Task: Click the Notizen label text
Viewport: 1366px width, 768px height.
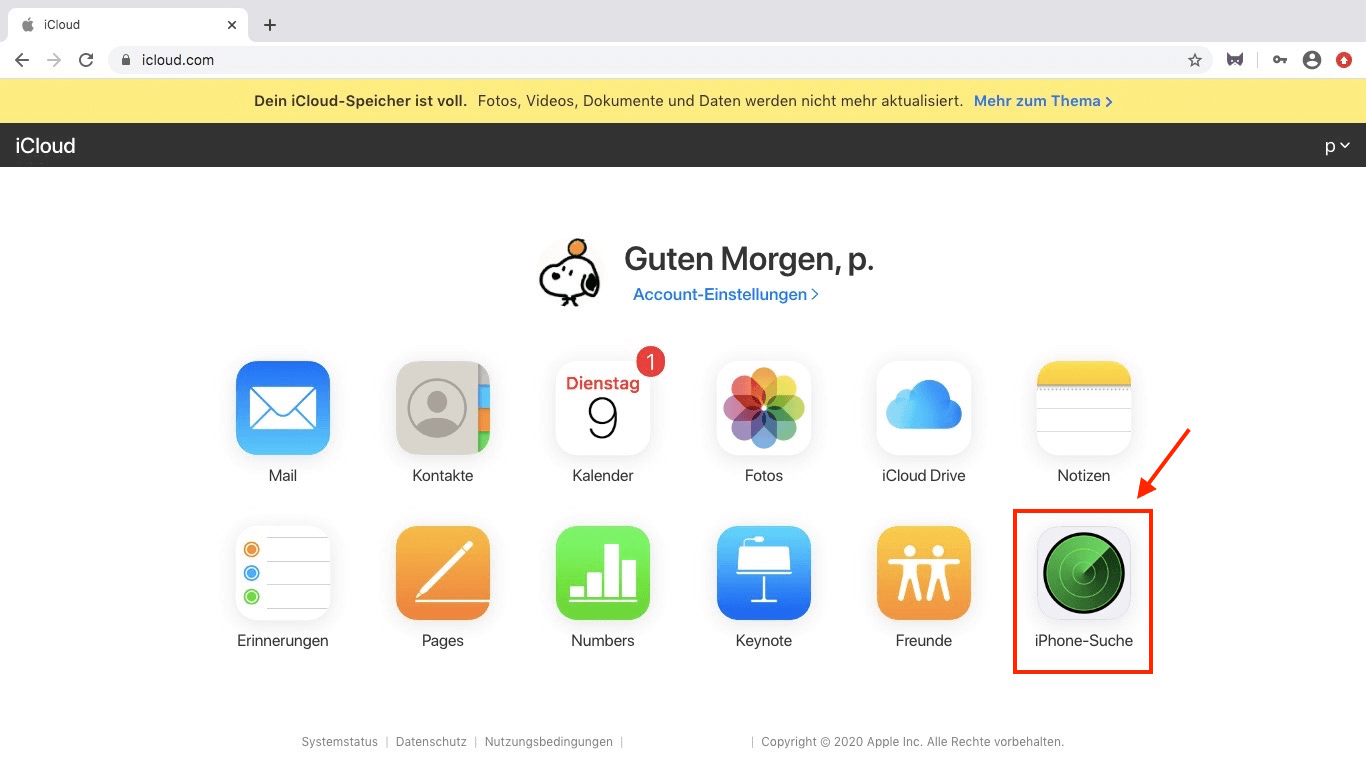Action: pyautogui.click(x=1084, y=476)
